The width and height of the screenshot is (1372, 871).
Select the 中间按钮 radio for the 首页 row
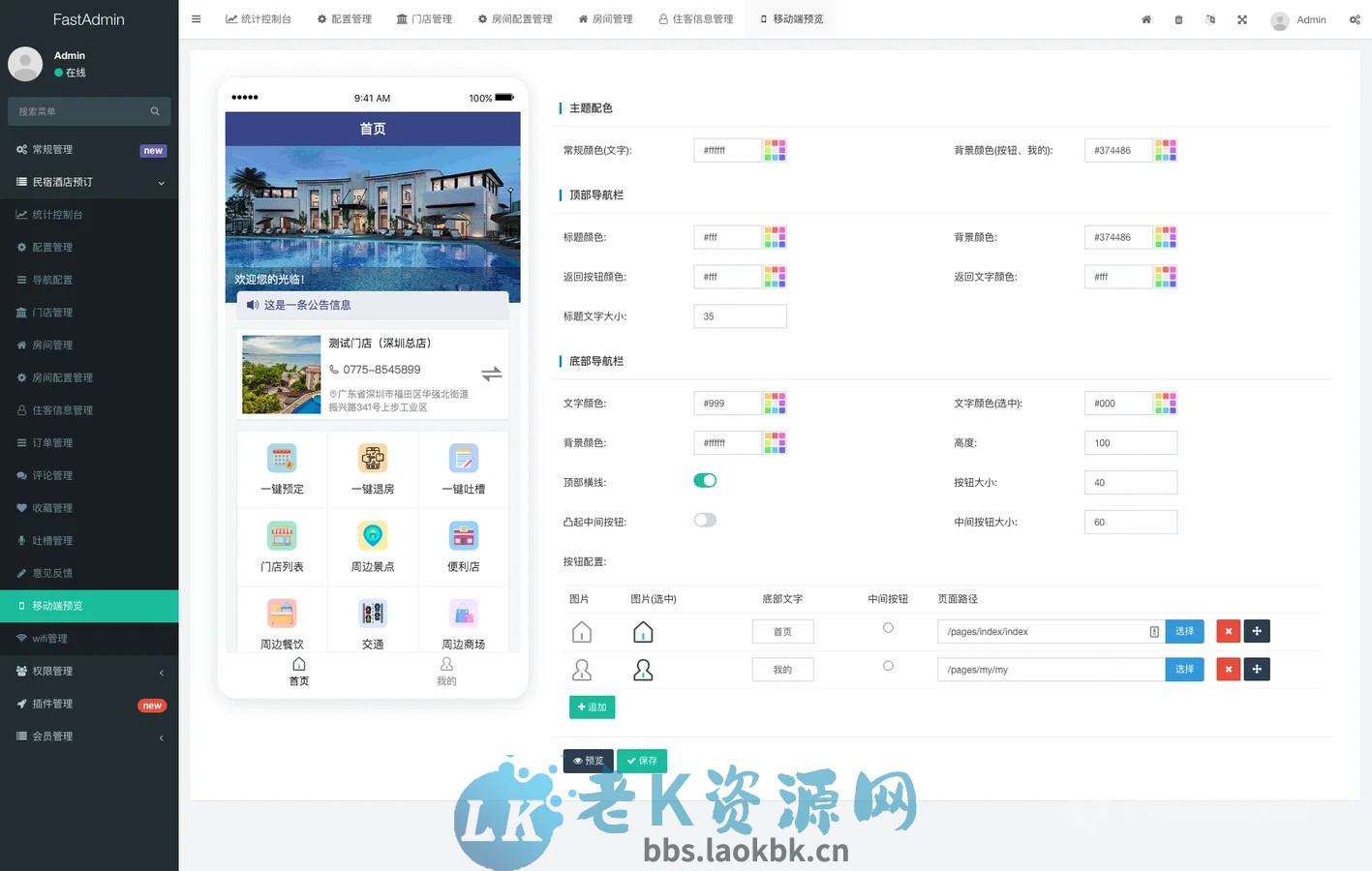(x=888, y=627)
